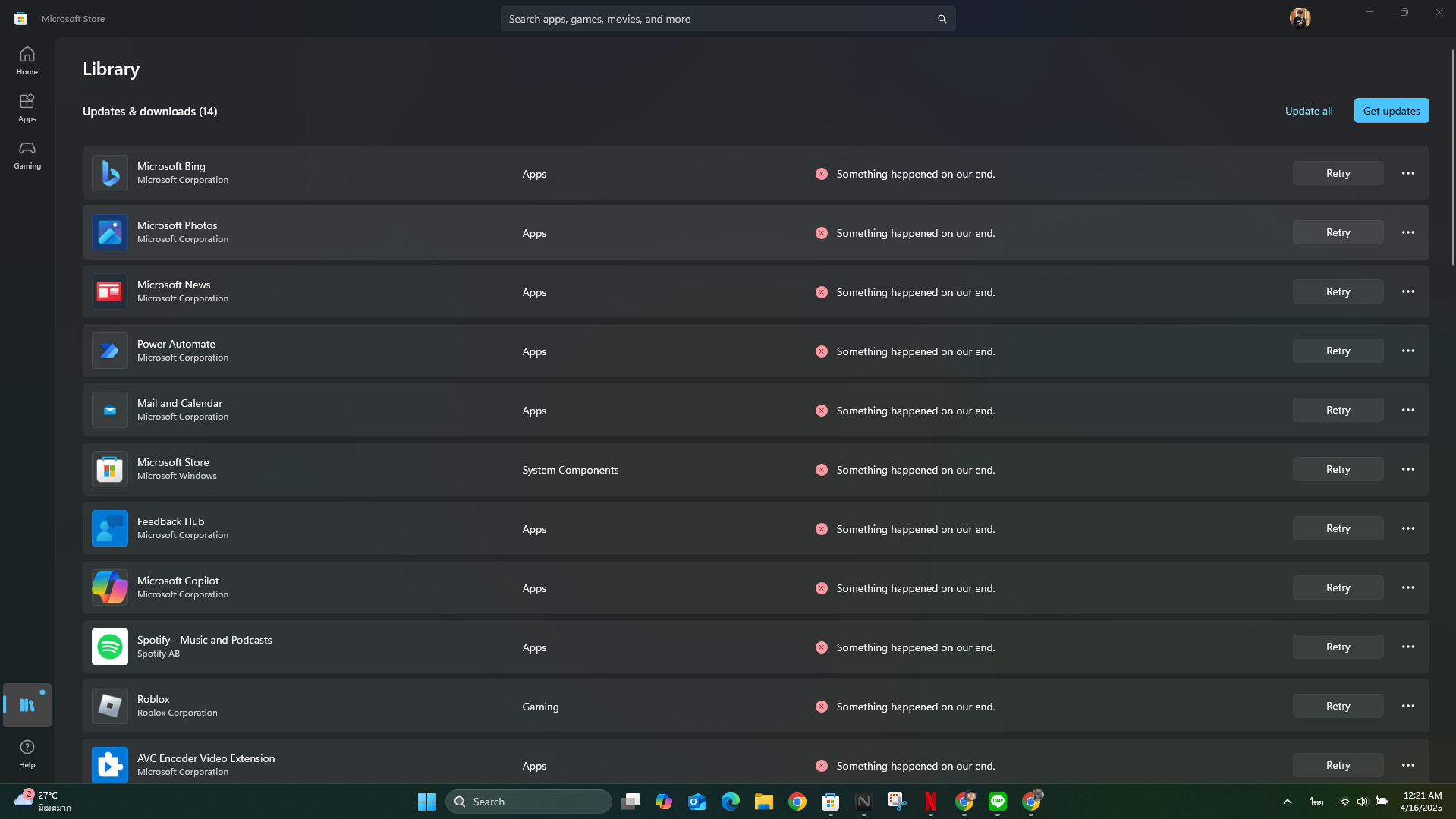This screenshot has height=819, width=1456.
Task: Open more options for Power Automate
Action: pyautogui.click(x=1407, y=351)
